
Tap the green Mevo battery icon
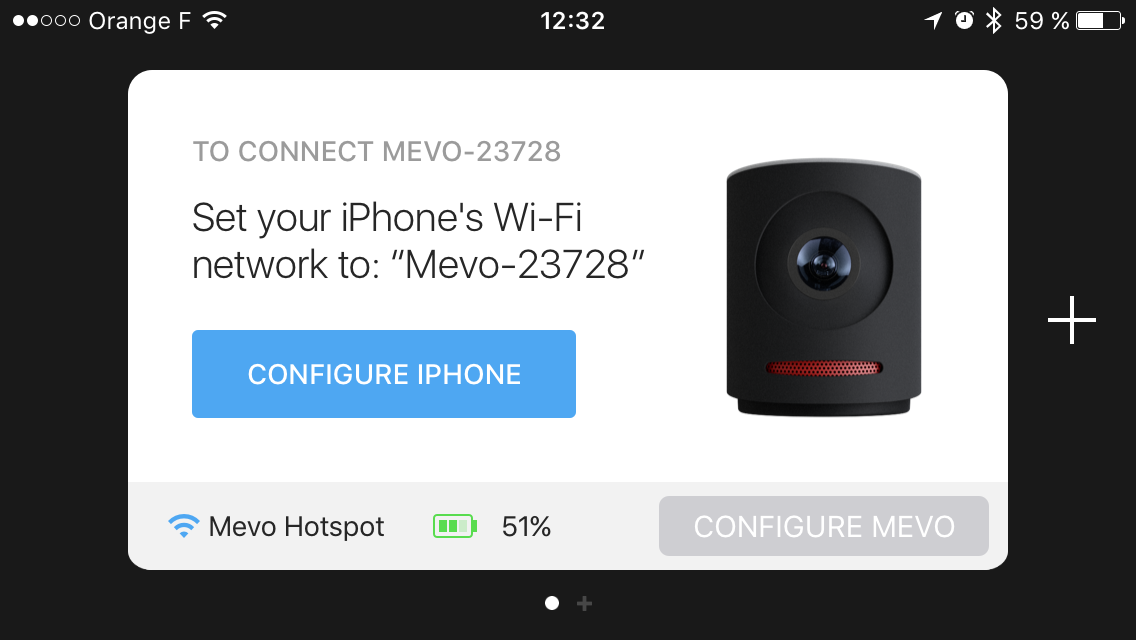pyautogui.click(x=455, y=526)
